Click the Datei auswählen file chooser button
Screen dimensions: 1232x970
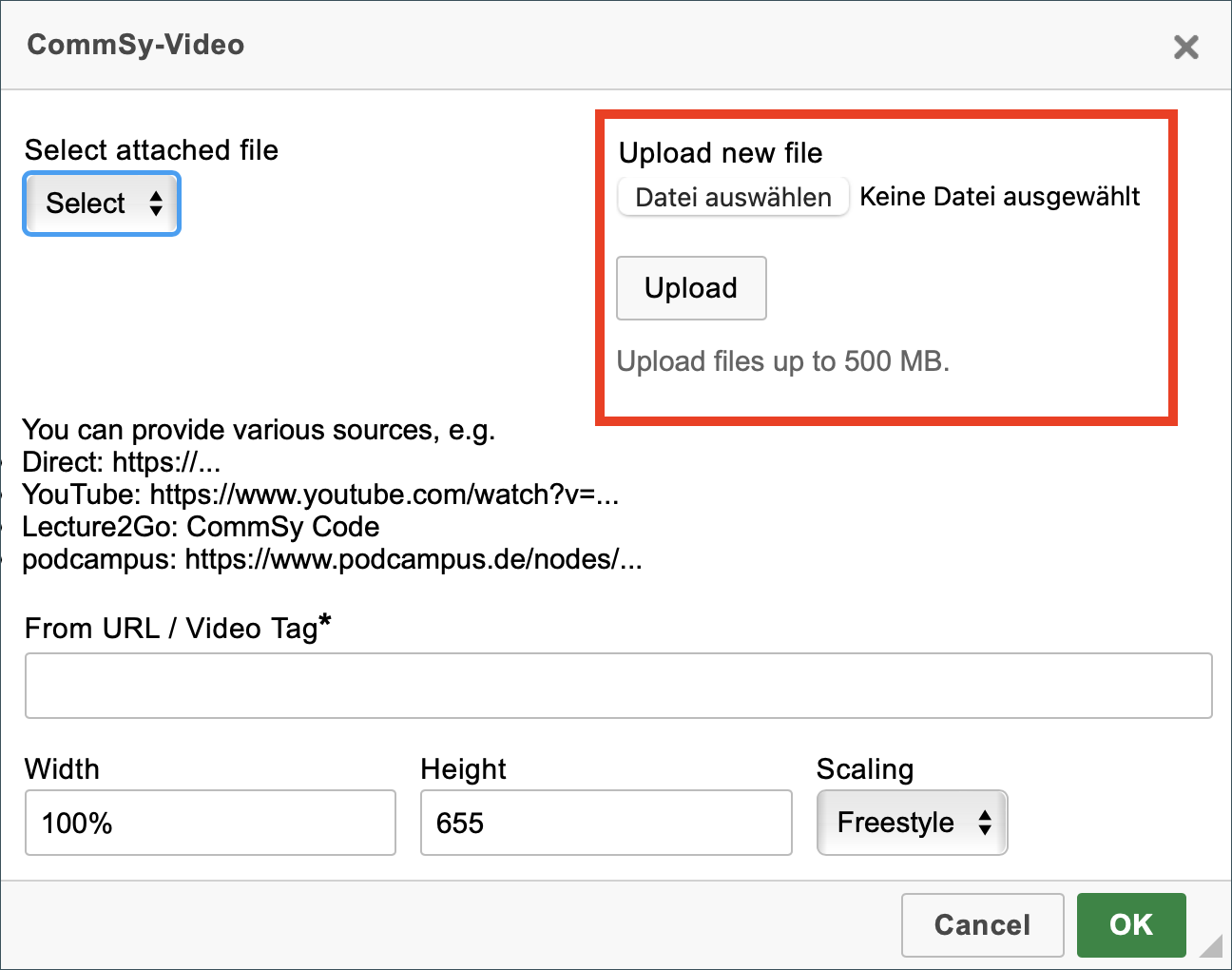733,197
